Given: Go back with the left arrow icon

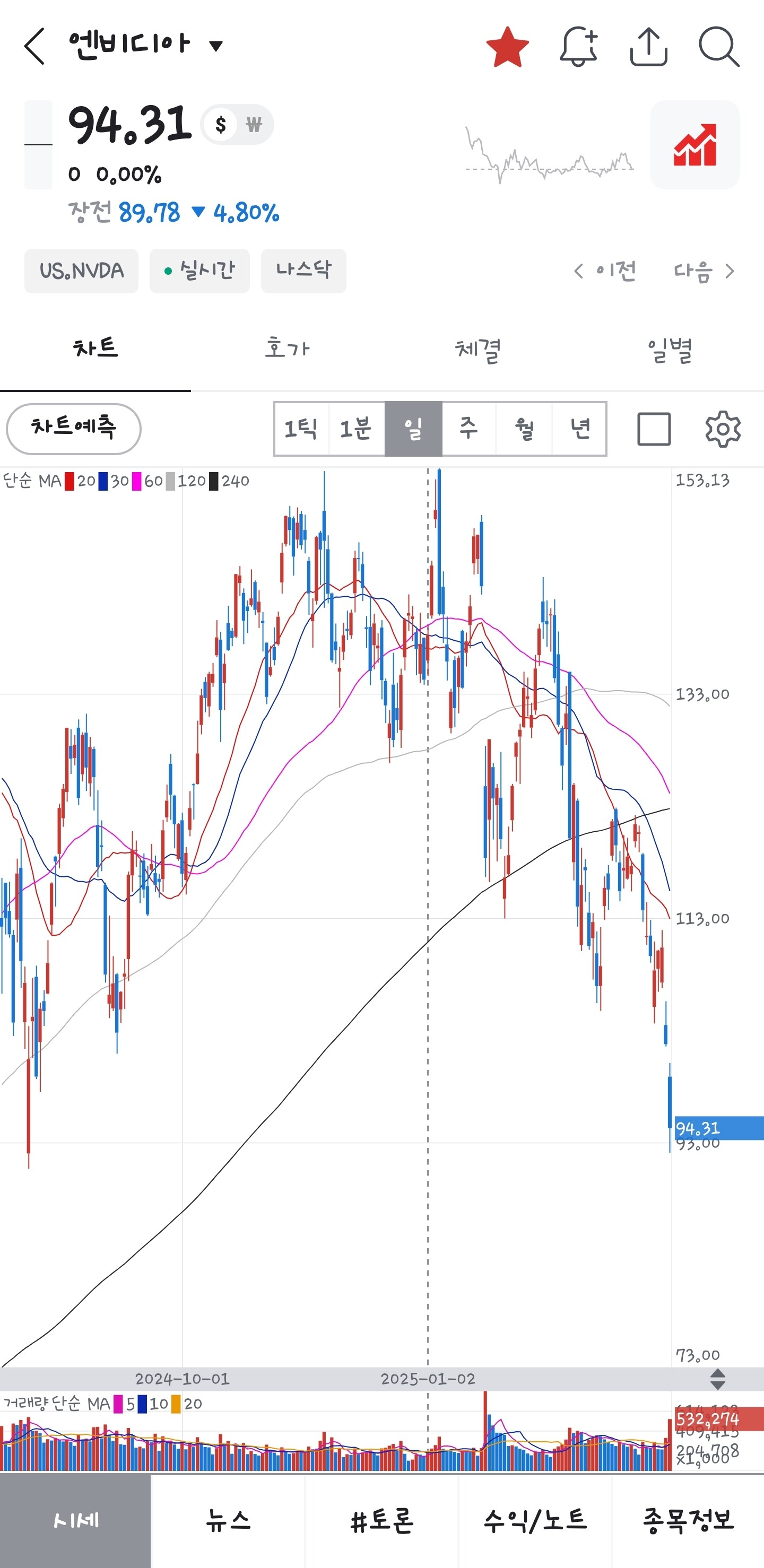Looking at the screenshot, I should [x=34, y=46].
